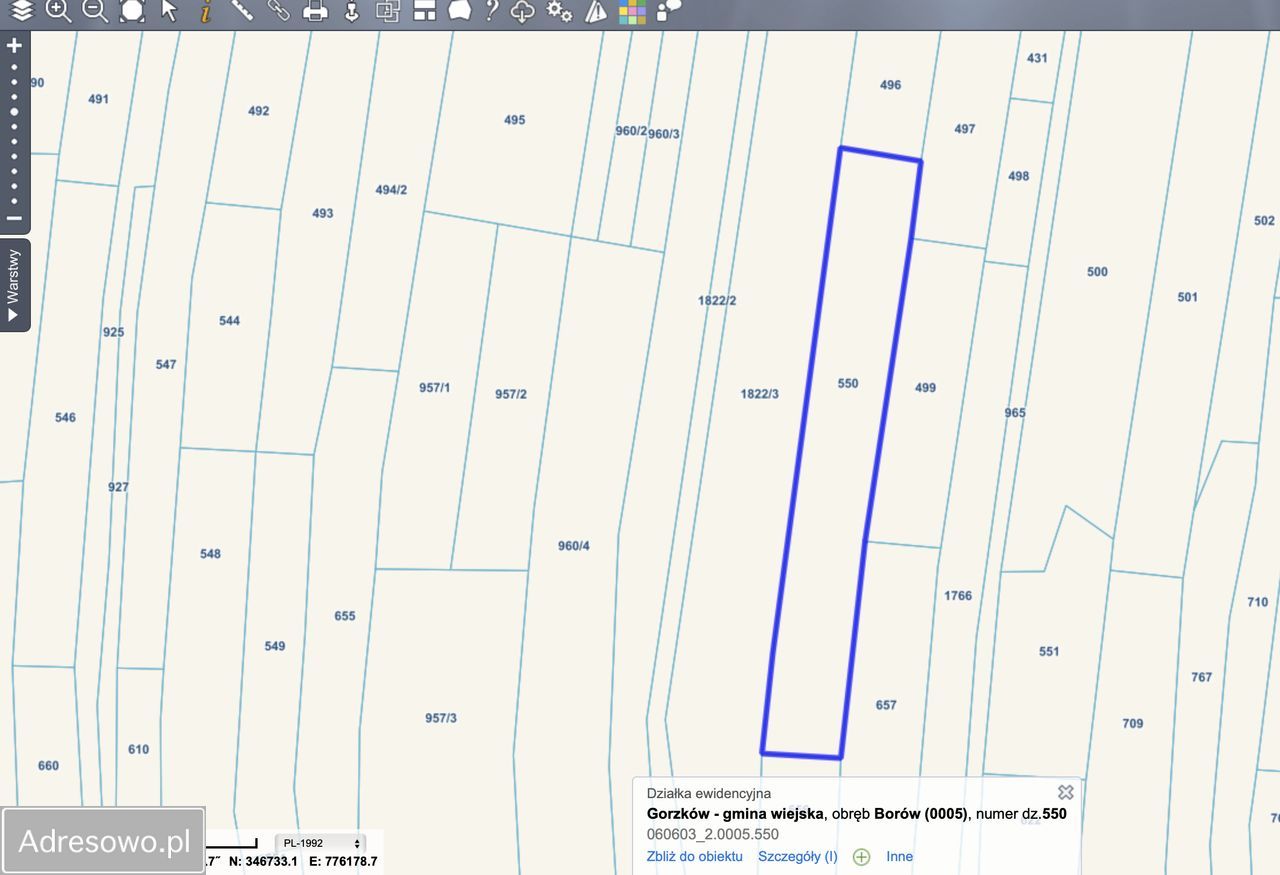Viewport: 1280px width, 875px height.
Task: Click parcel label 496
Action: pyautogui.click(x=890, y=85)
